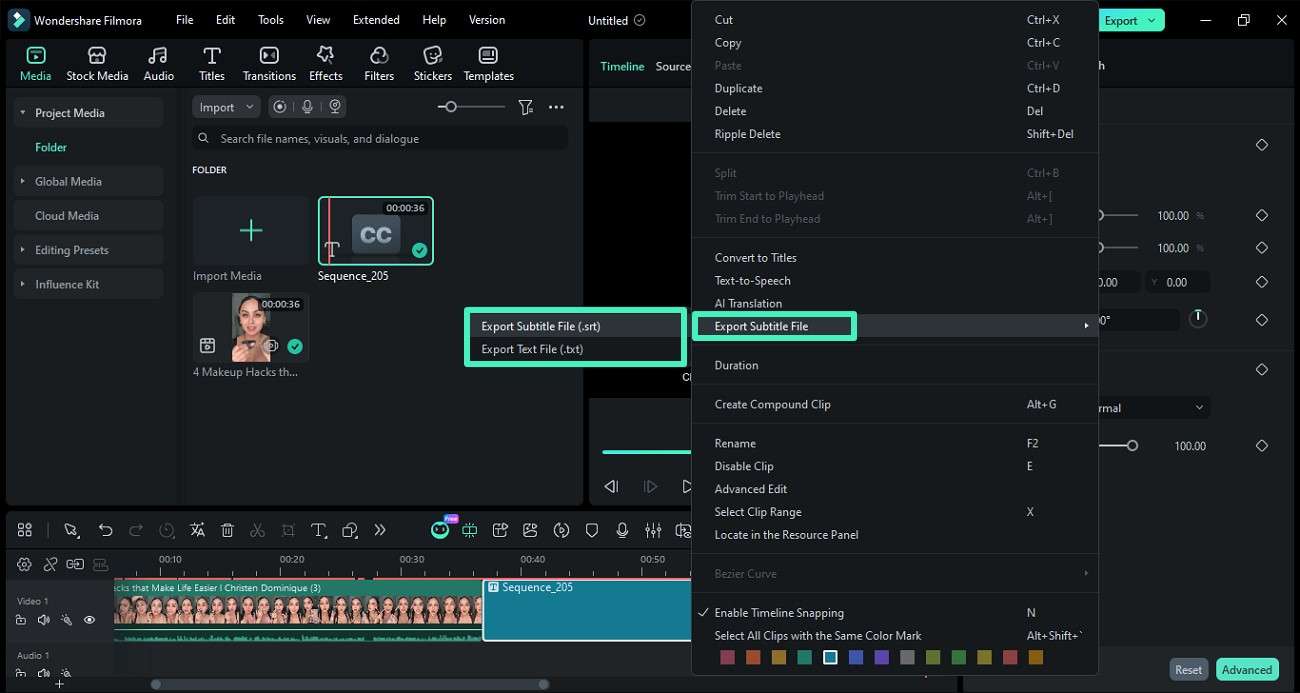
Task: Click the Export button
Action: click(1121, 20)
